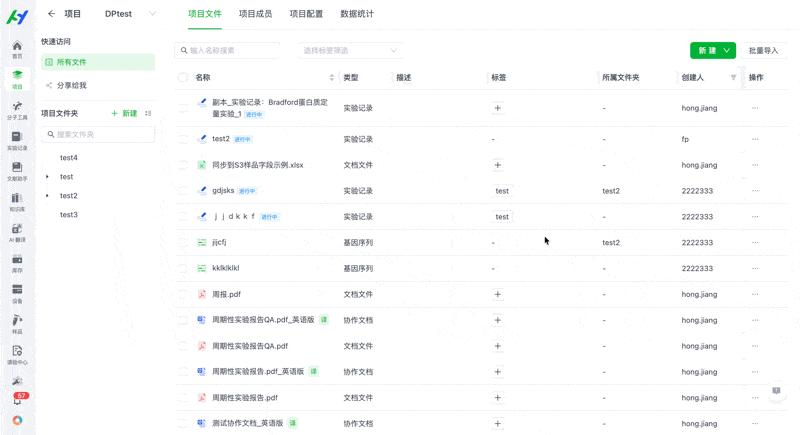800x435 pixels.
Task: Select the test3 folder in tree
Action: (x=68, y=215)
